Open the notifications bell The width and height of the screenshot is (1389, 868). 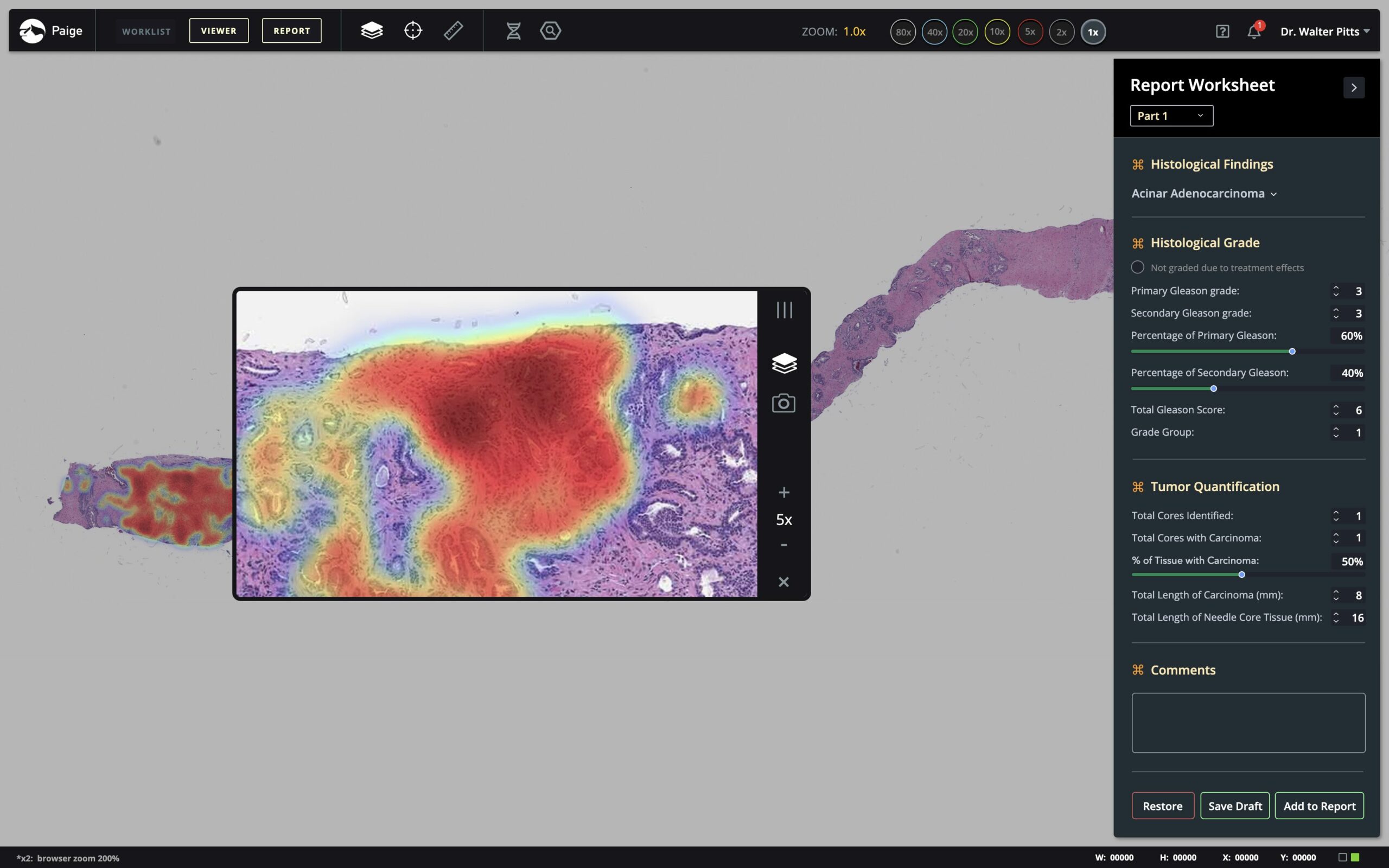coord(1253,32)
